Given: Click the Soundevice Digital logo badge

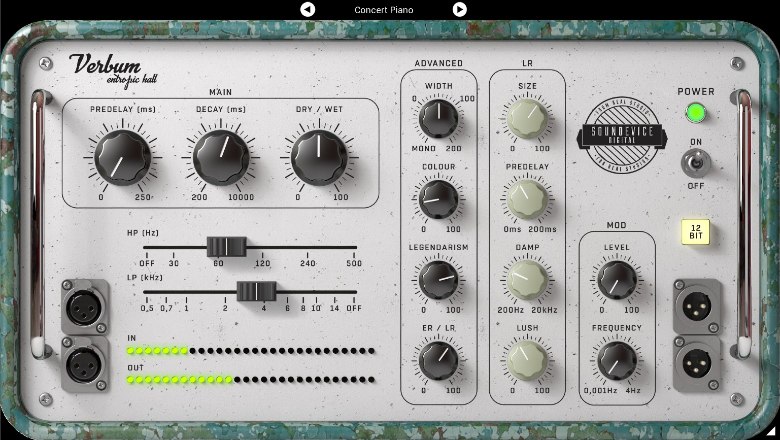Looking at the screenshot, I should 616,142.
